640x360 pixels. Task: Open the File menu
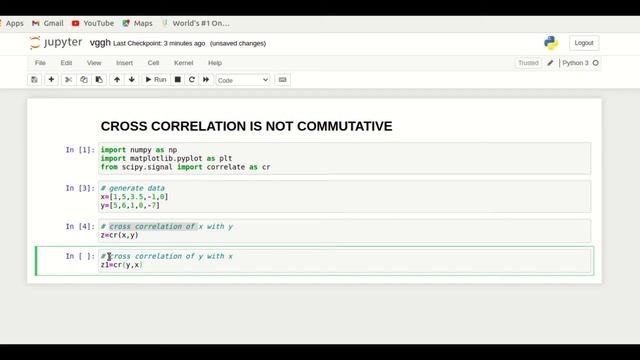click(x=40, y=63)
